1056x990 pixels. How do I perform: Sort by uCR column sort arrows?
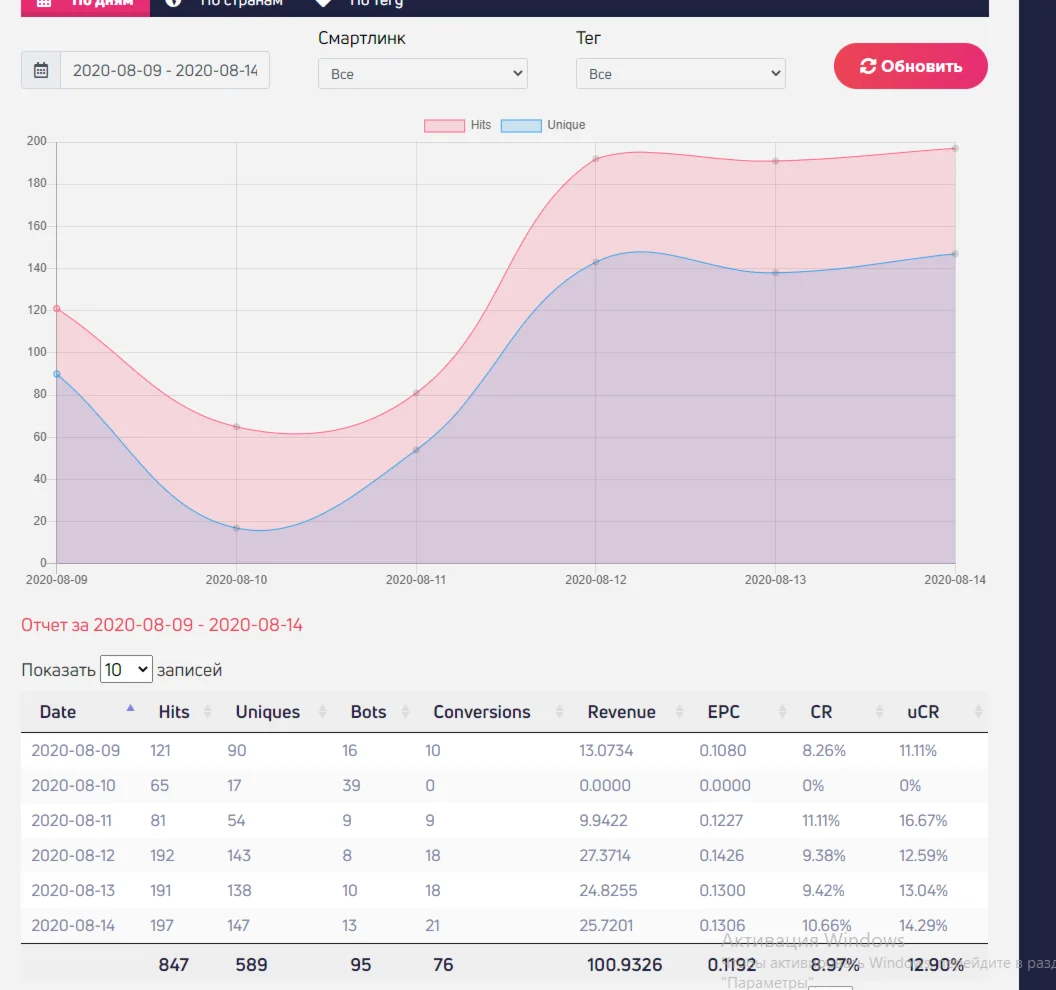(978, 712)
